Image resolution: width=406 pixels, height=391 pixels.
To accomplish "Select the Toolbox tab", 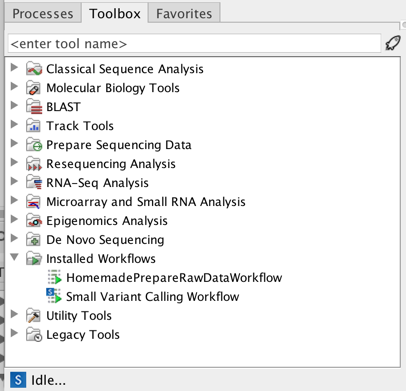I will click(115, 13).
